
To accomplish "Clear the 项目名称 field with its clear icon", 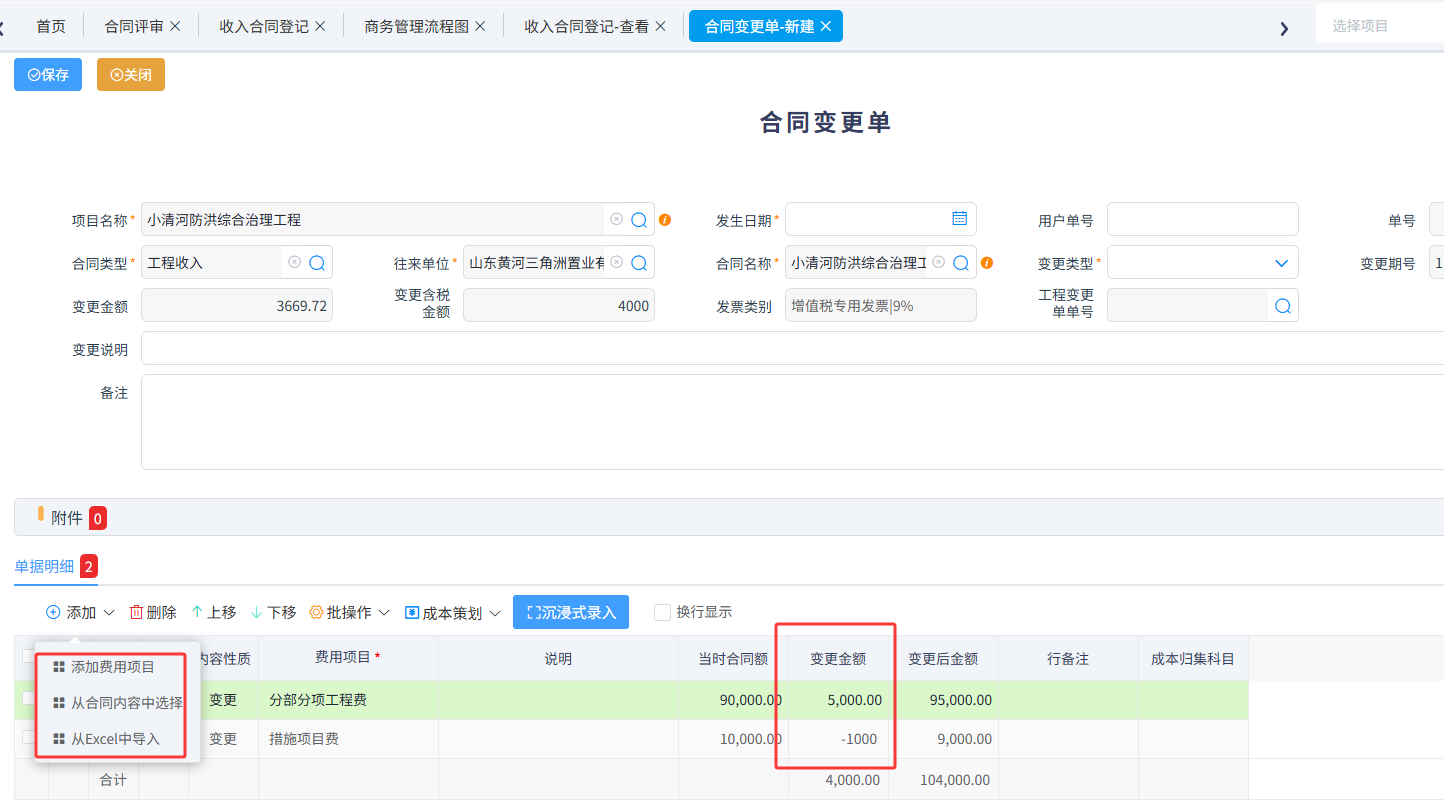I will pos(616,219).
